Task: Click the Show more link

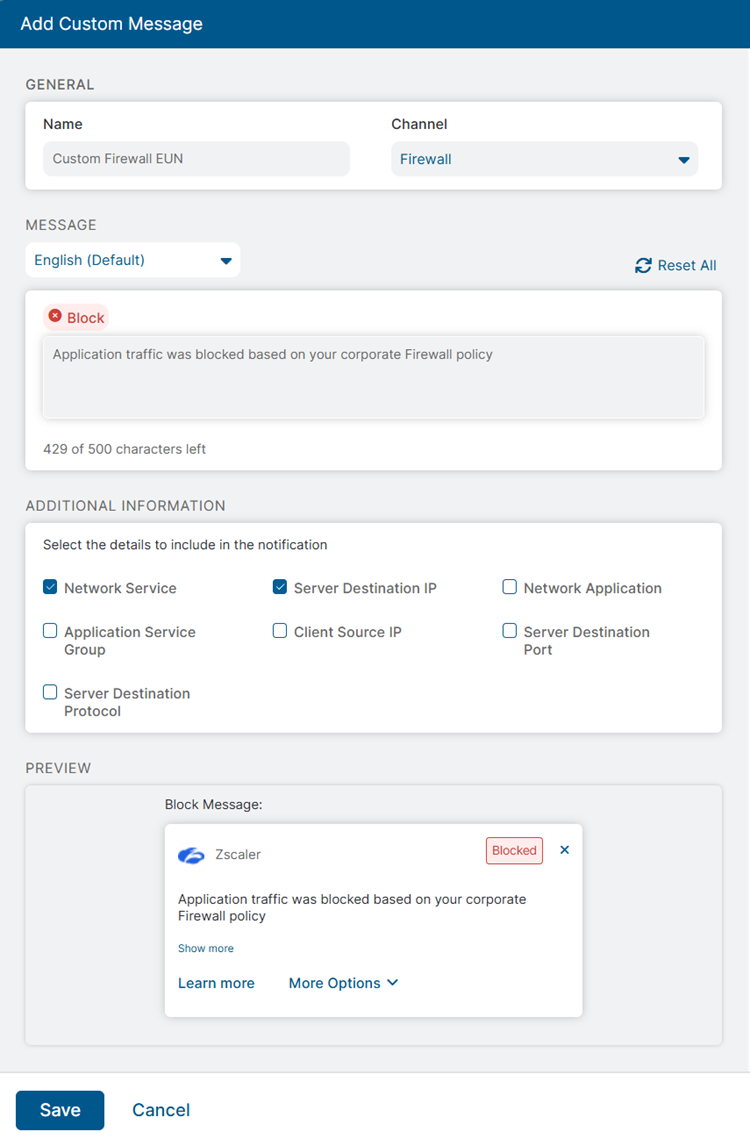Action: (x=206, y=948)
